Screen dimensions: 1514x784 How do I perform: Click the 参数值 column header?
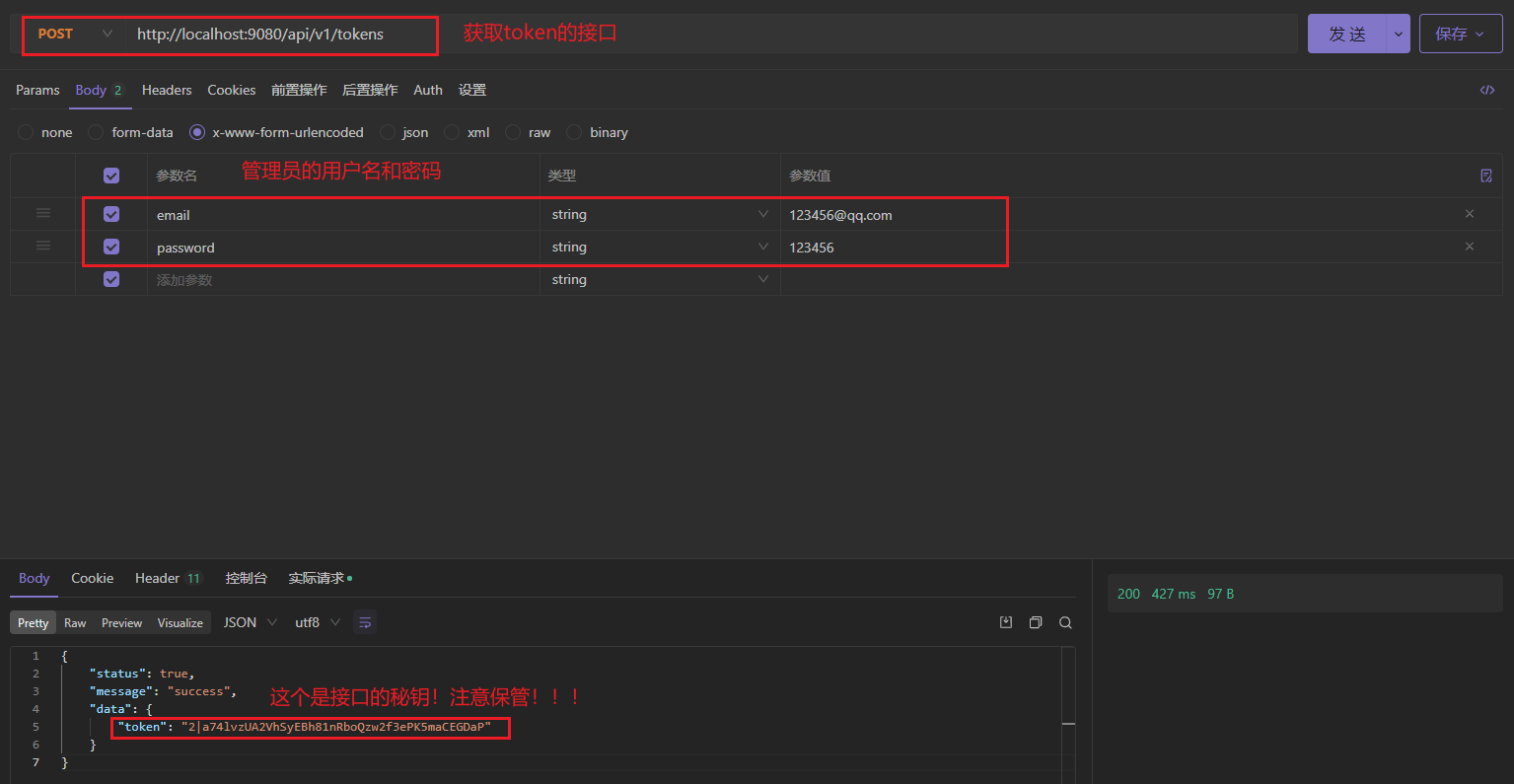(810, 176)
